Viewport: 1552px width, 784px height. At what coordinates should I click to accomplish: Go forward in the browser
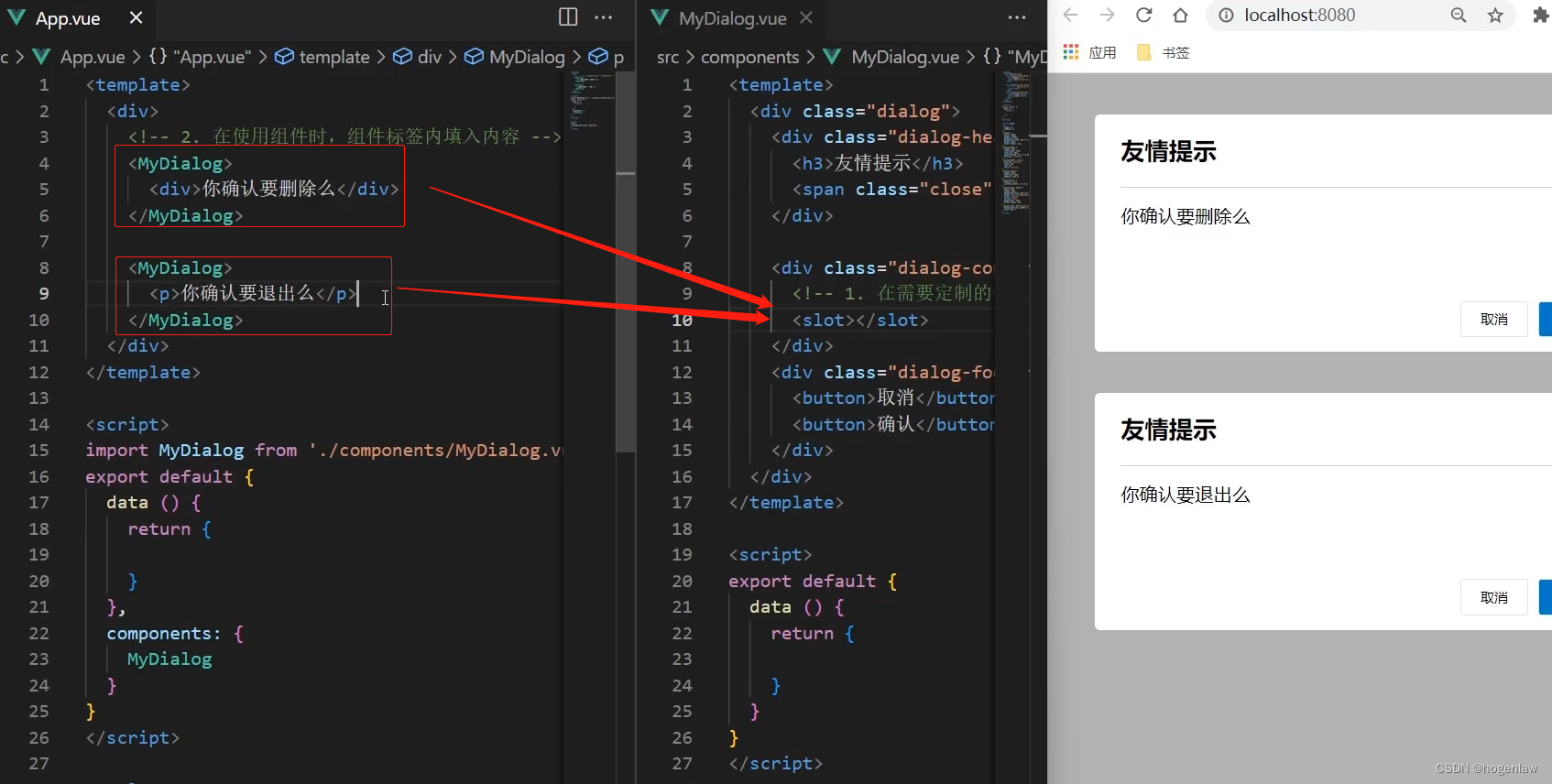[1107, 15]
